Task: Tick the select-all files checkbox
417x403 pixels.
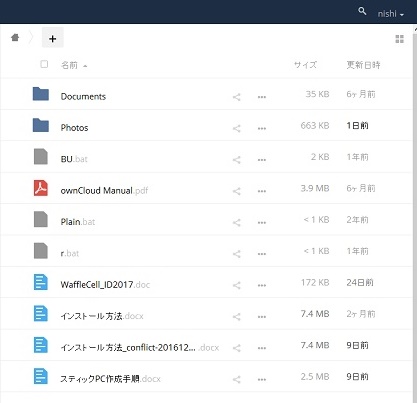Action: point(44,64)
